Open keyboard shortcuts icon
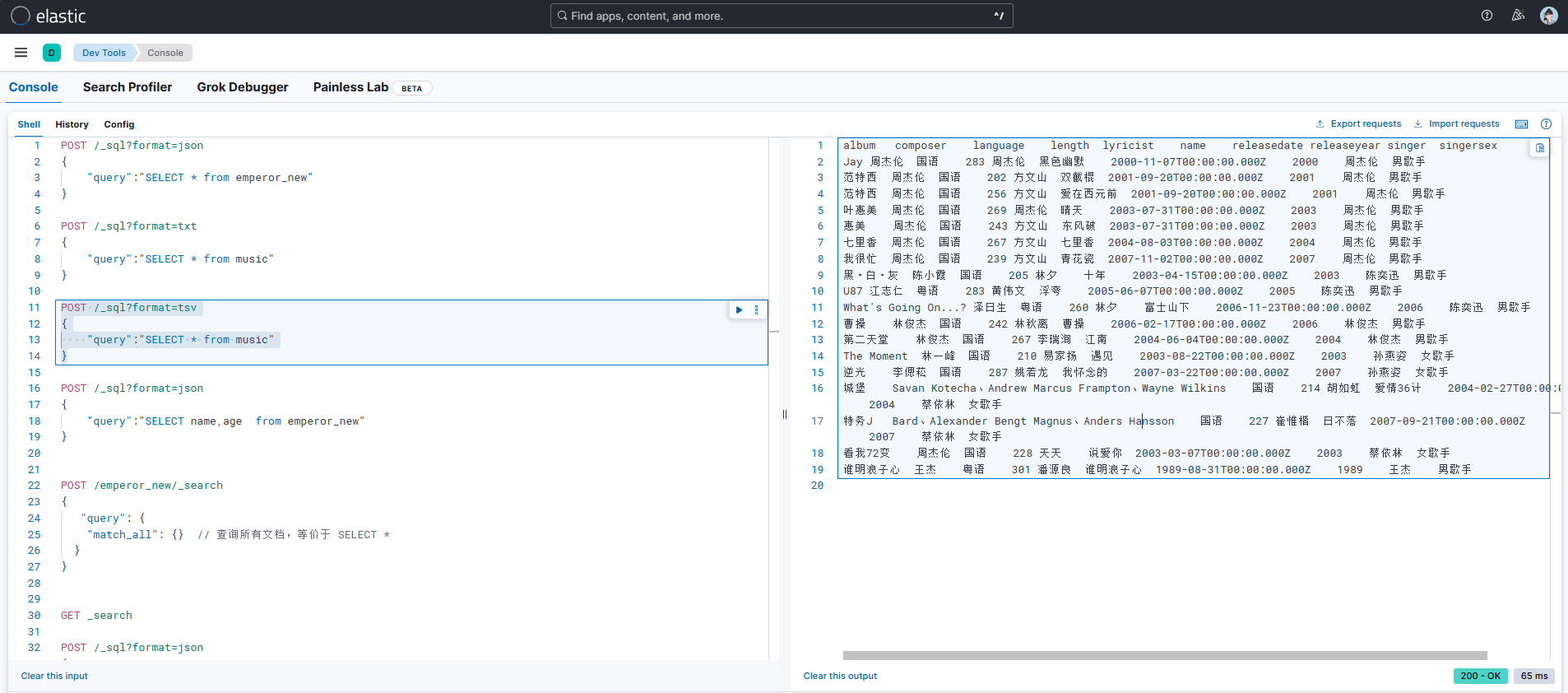Viewport: 1568px width, 693px height. click(1522, 124)
